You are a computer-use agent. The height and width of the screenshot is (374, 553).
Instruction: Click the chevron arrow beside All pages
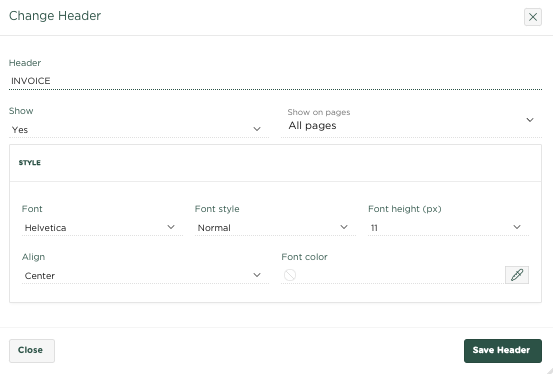(x=530, y=120)
